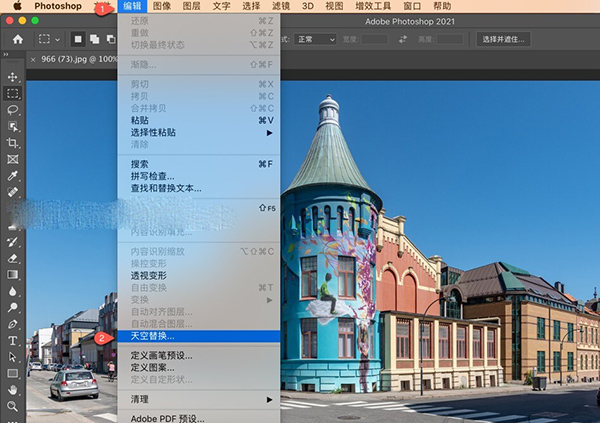The height and width of the screenshot is (423, 600).
Task: Select the Eyedropper tool
Action: coord(13,175)
